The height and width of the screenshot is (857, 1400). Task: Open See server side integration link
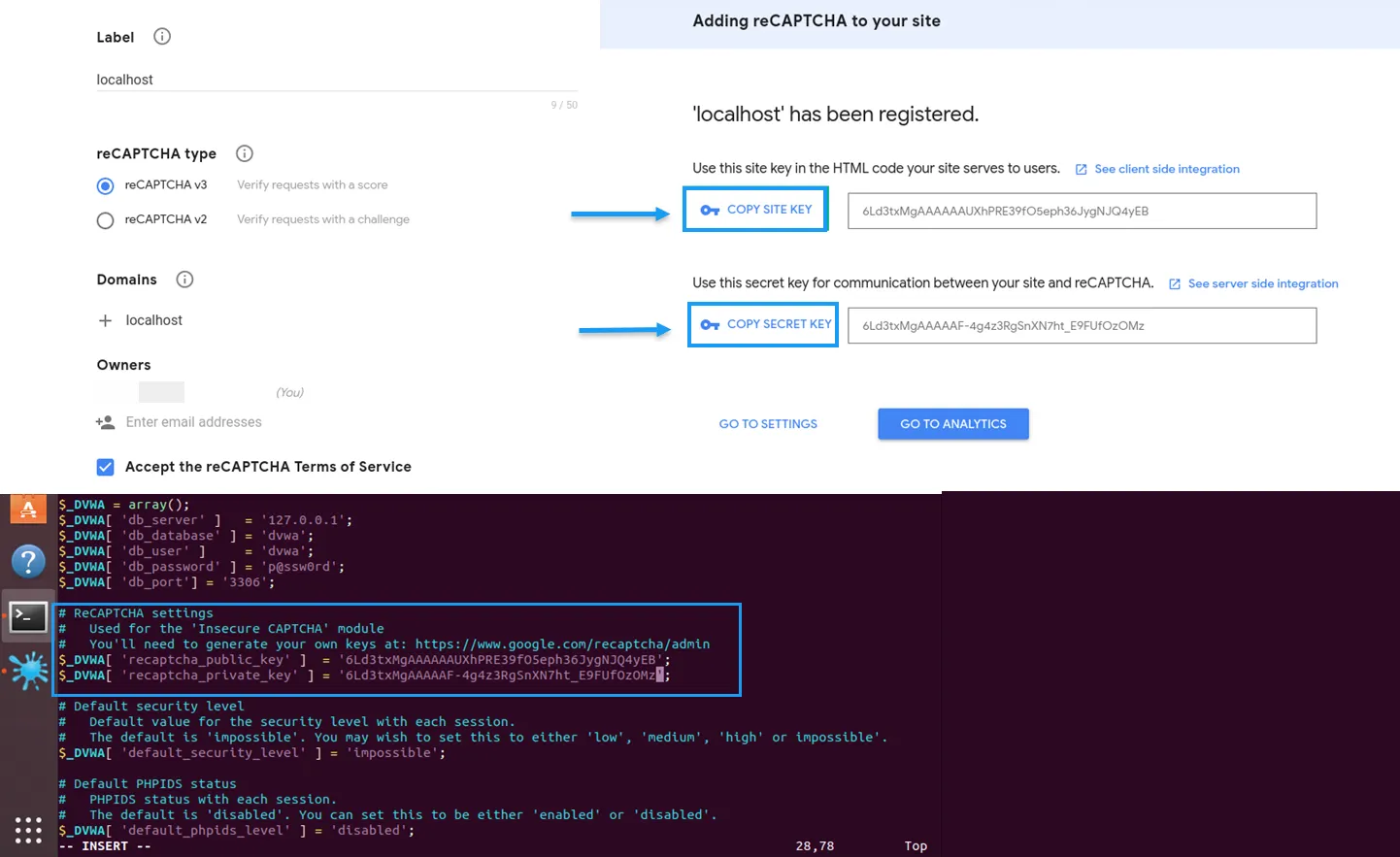[x=1263, y=283]
